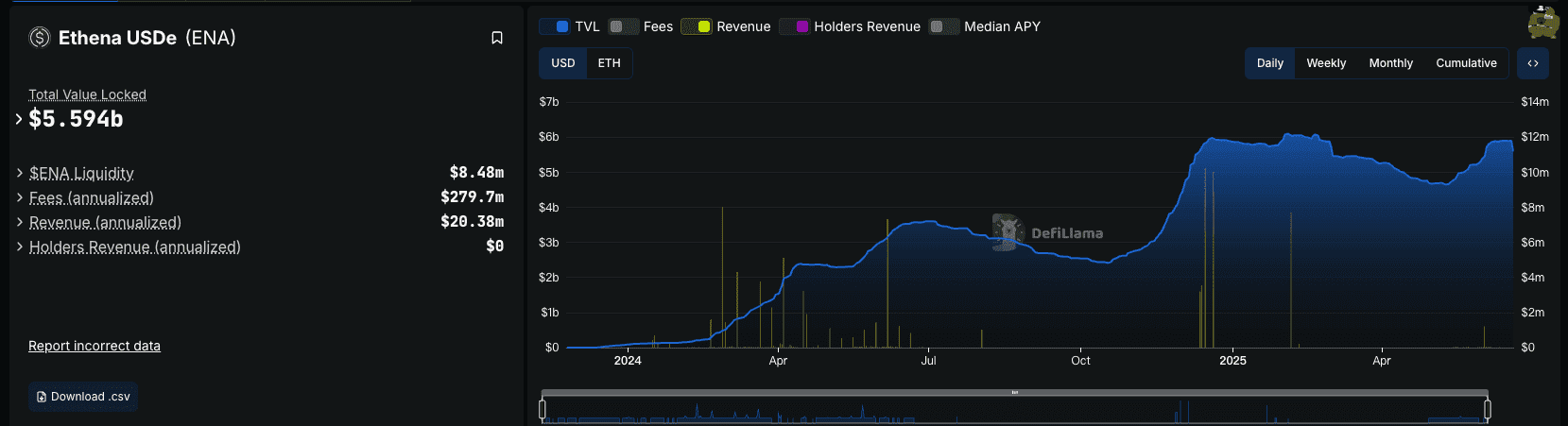Click the Ethena USDe title text
1568x426 pixels.
[x=117, y=38]
